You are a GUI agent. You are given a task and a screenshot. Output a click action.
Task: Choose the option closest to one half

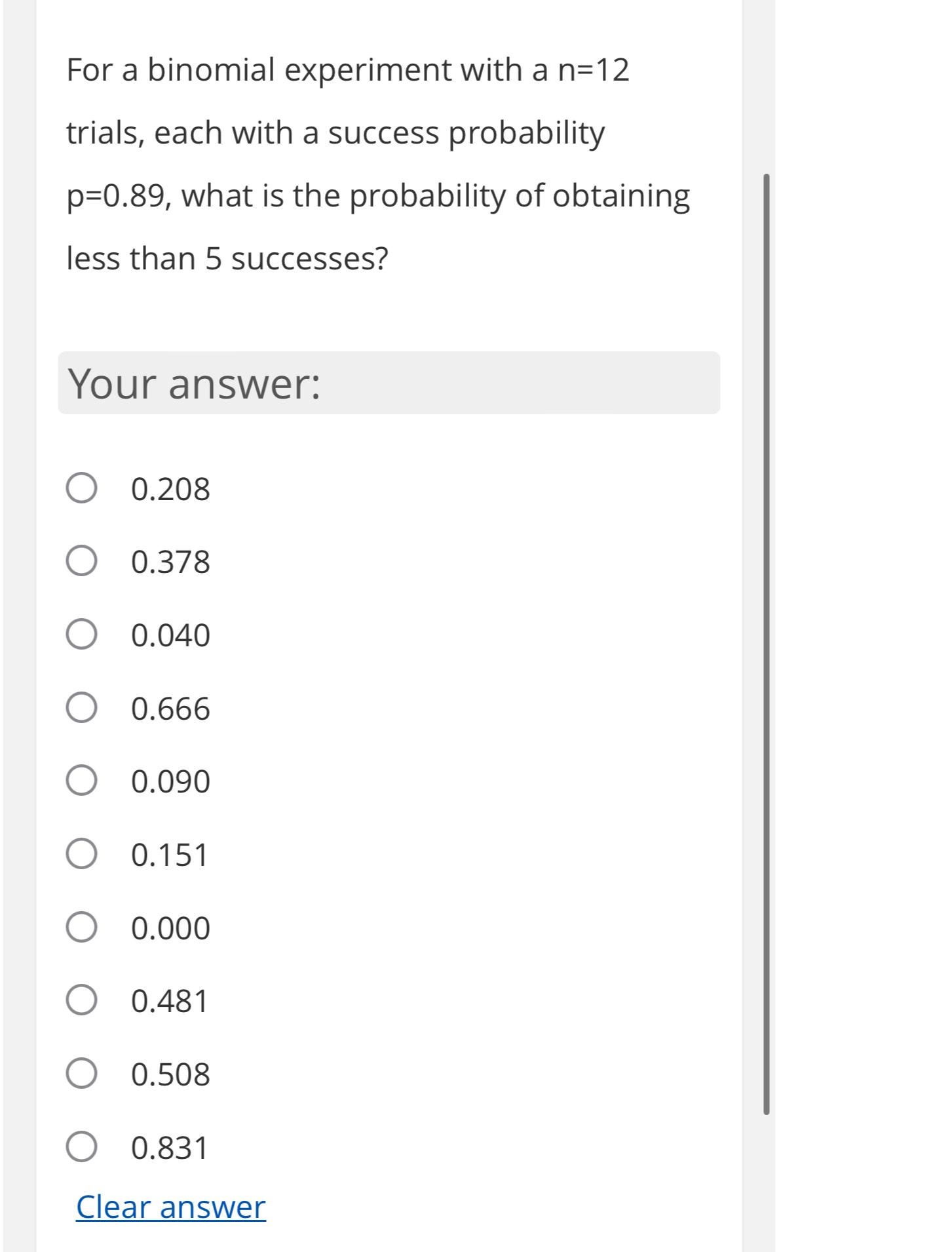pyautogui.click(x=81, y=1074)
